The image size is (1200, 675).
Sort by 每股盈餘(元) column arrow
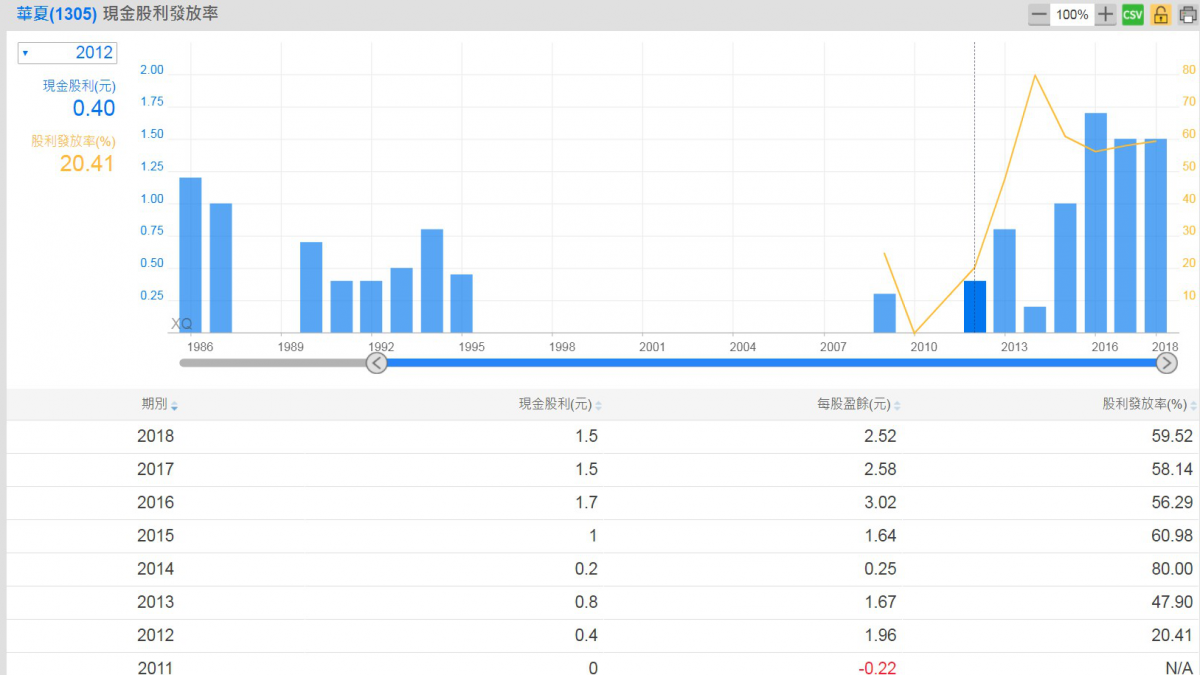tap(897, 406)
